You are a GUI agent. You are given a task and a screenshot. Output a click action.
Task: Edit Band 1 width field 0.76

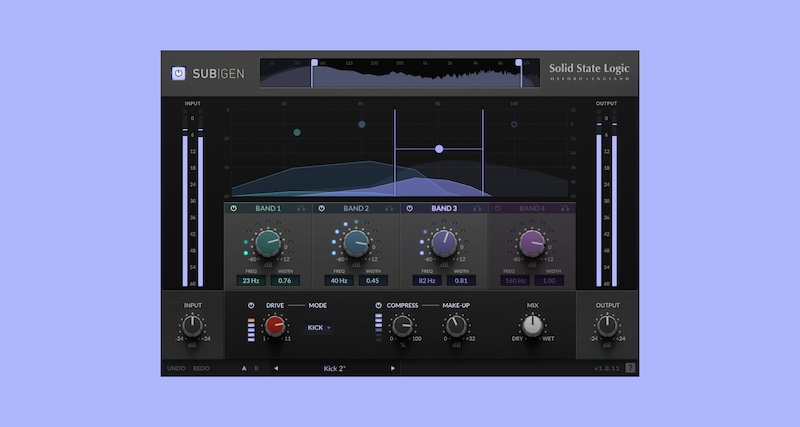coord(285,281)
